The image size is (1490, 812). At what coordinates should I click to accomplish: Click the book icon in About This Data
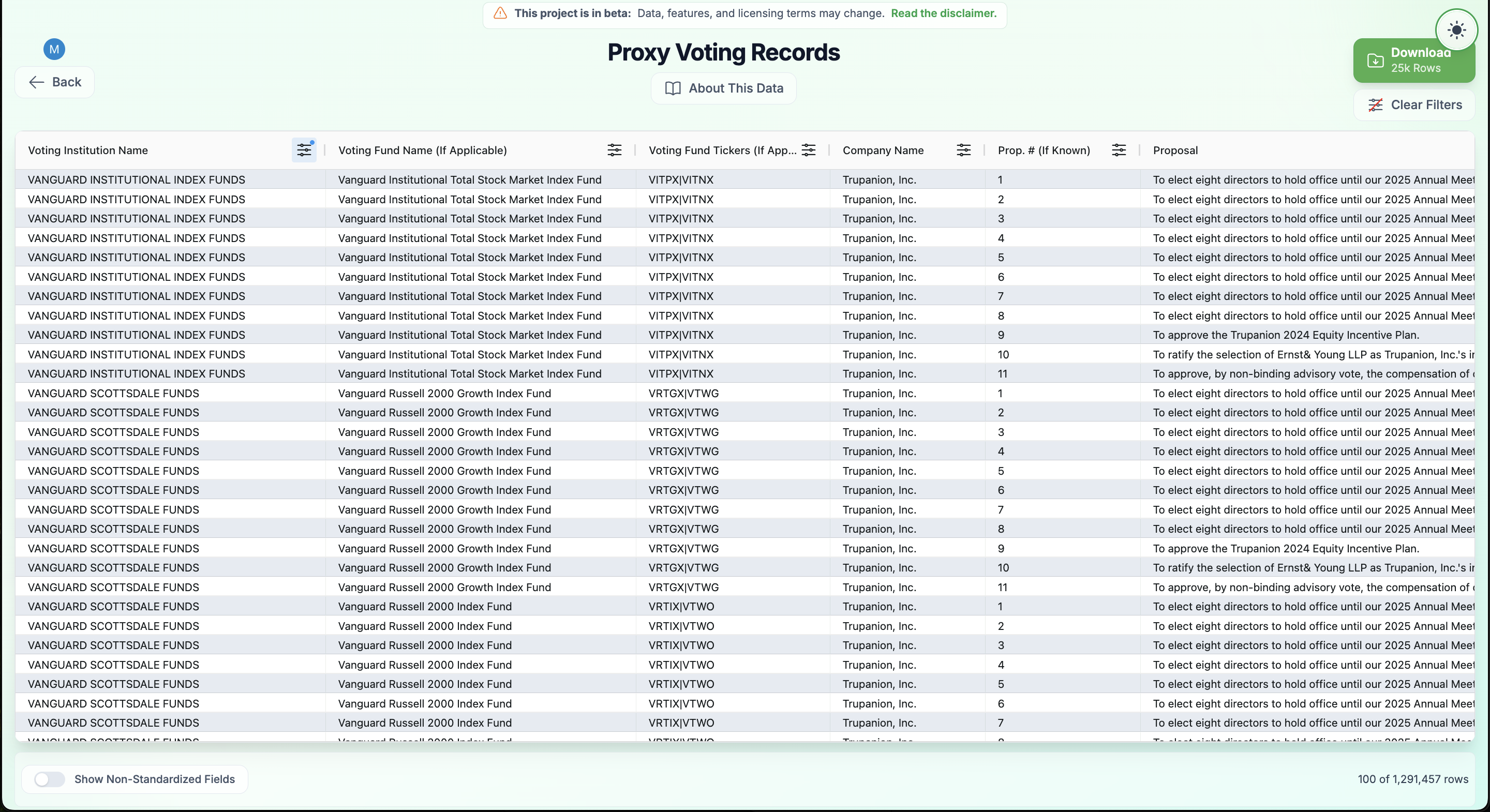click(673, 88)
